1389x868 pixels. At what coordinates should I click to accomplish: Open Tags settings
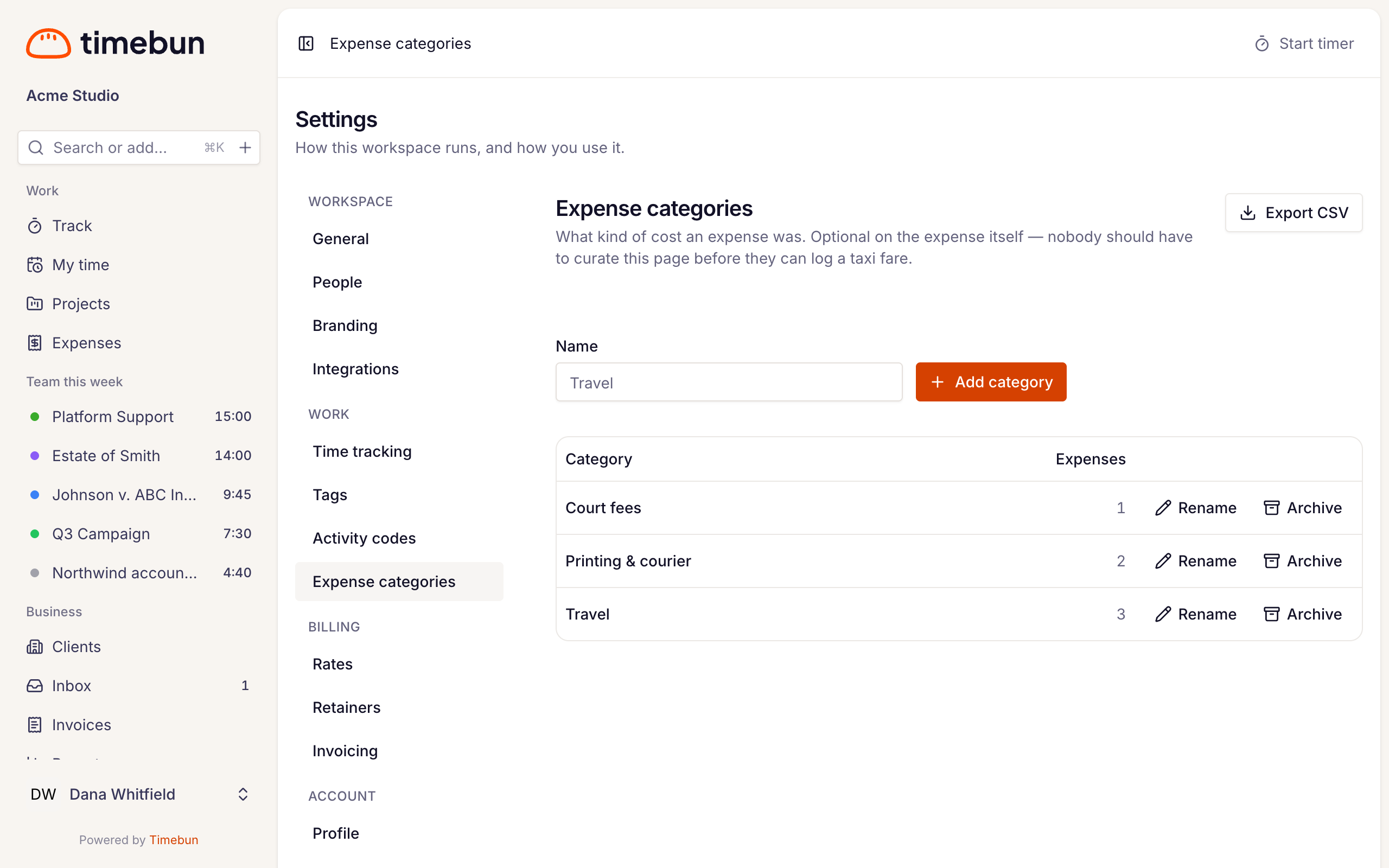[x=399, y=495]
